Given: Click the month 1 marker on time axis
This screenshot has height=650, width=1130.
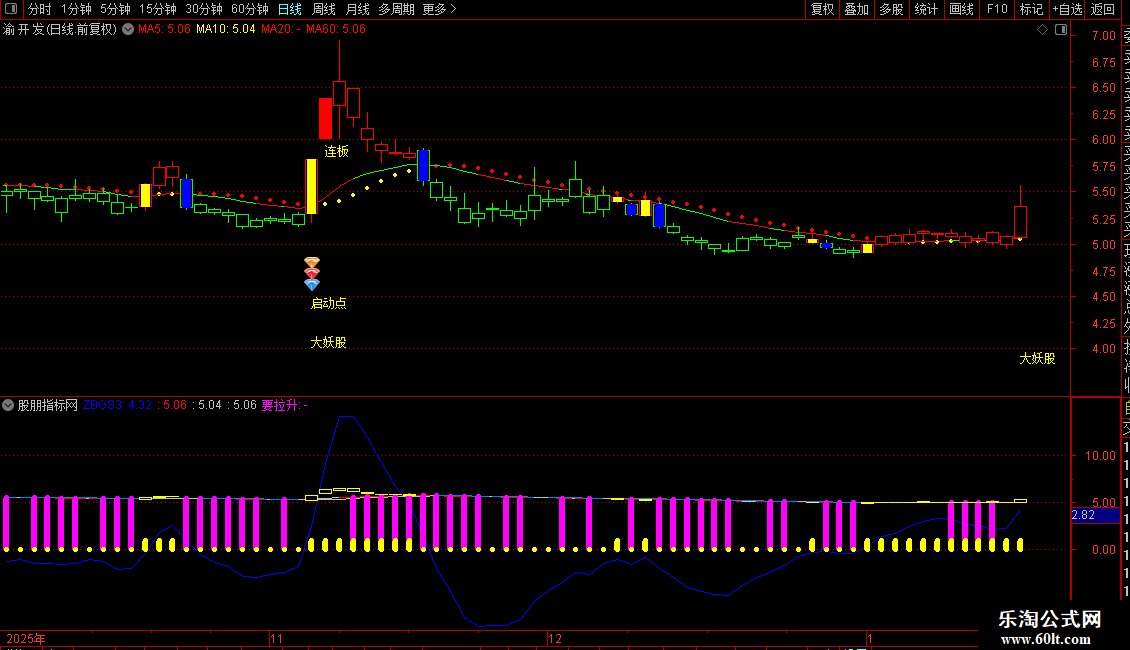Looking at the screenshot, I should [870, 639].
